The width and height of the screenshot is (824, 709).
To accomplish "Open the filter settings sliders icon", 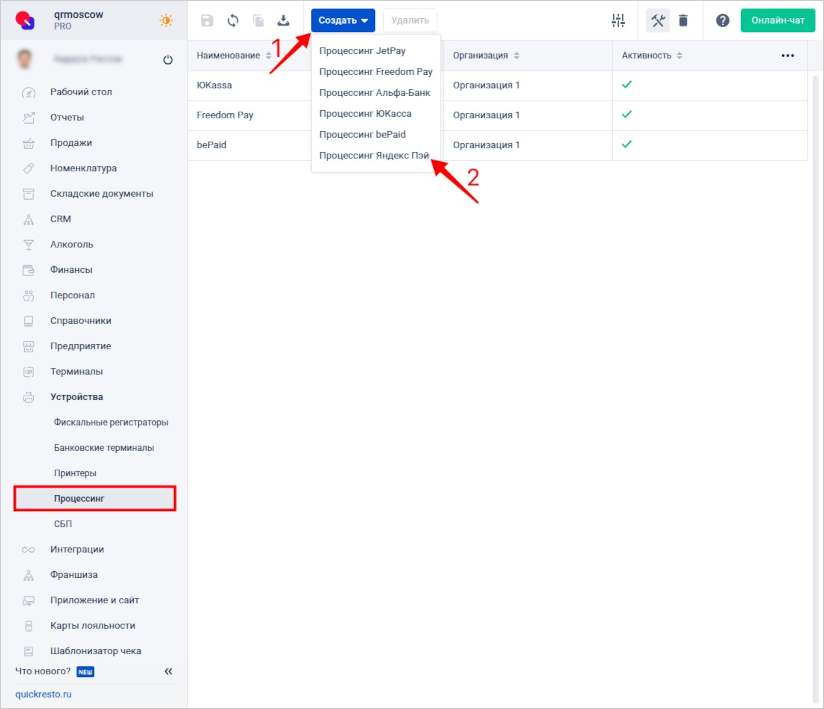I will [x=618, y=21].
